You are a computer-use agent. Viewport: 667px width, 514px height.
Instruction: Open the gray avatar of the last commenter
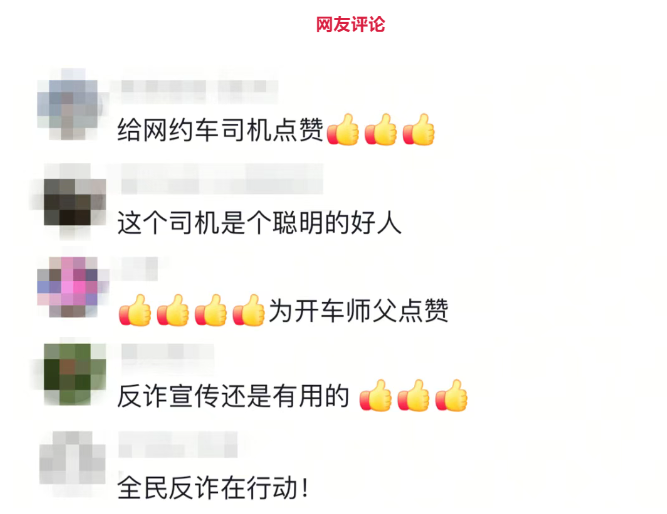72,463
